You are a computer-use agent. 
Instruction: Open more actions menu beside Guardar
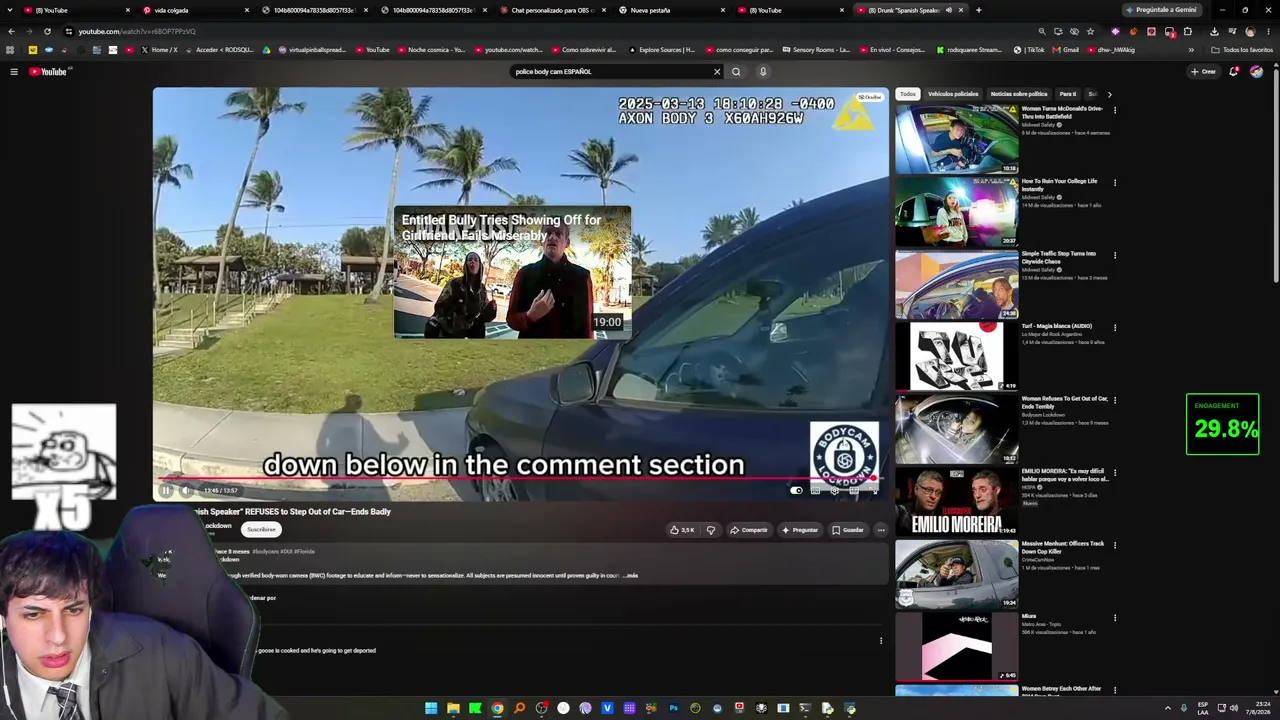point(881,530)
